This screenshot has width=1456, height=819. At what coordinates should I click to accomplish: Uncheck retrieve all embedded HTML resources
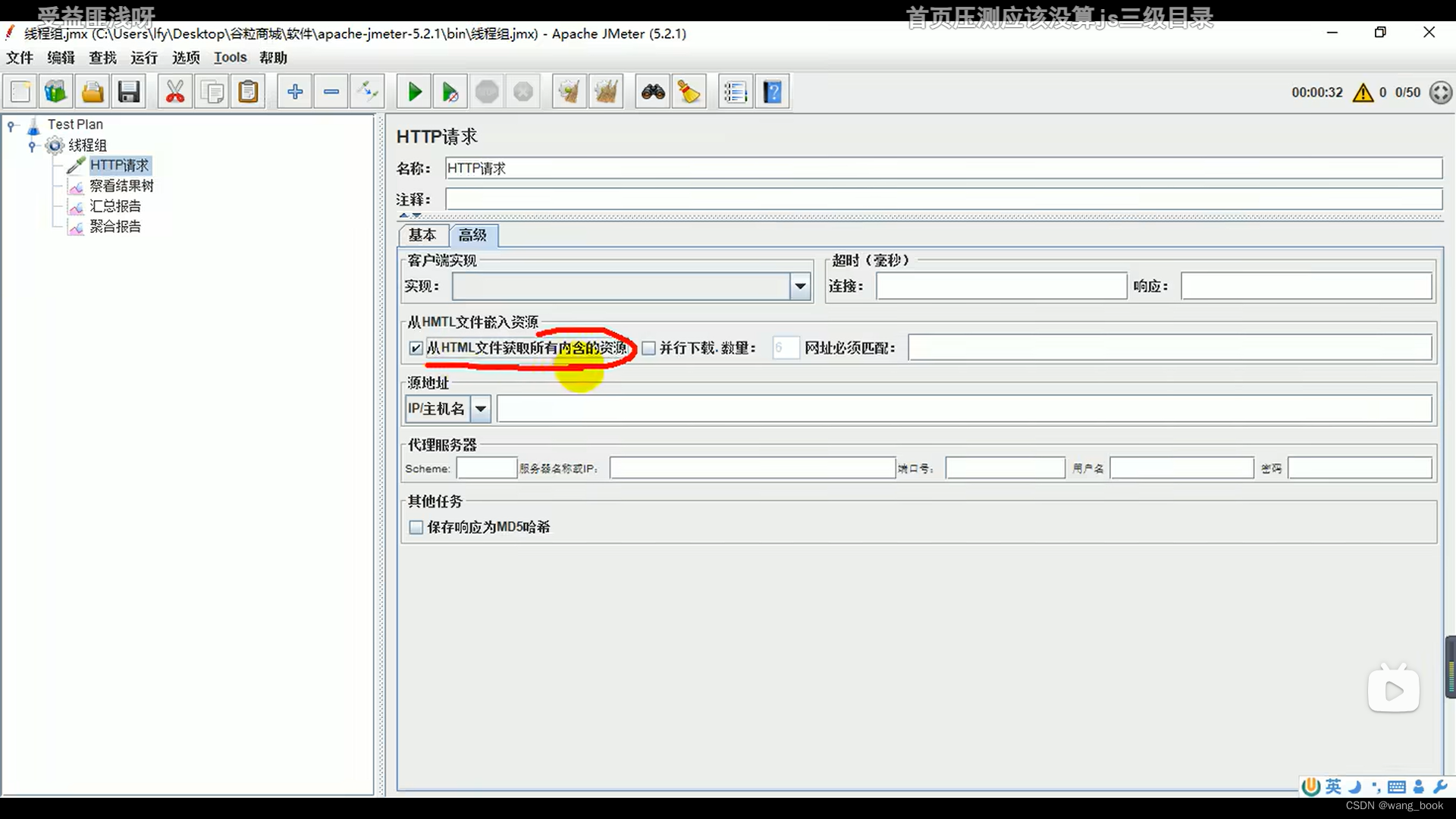click(x=416, y=348)
